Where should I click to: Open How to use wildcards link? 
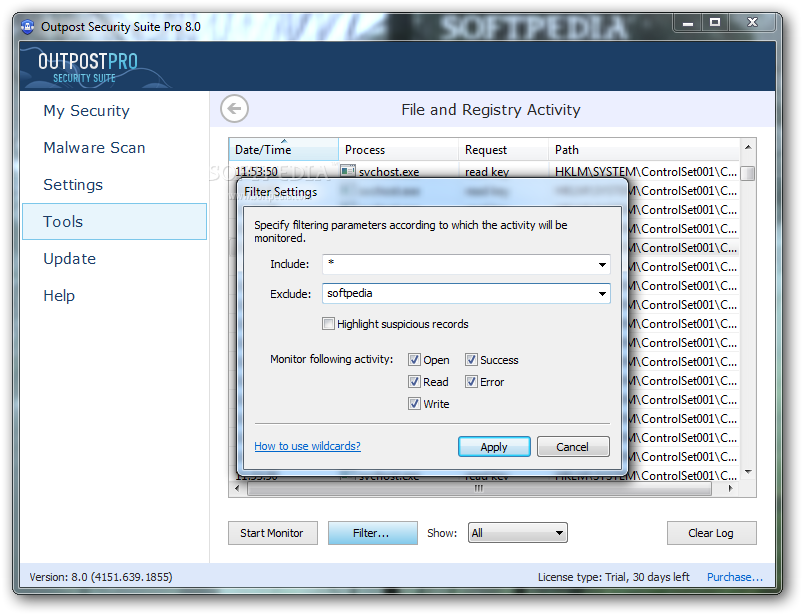[x=307, y=446]
